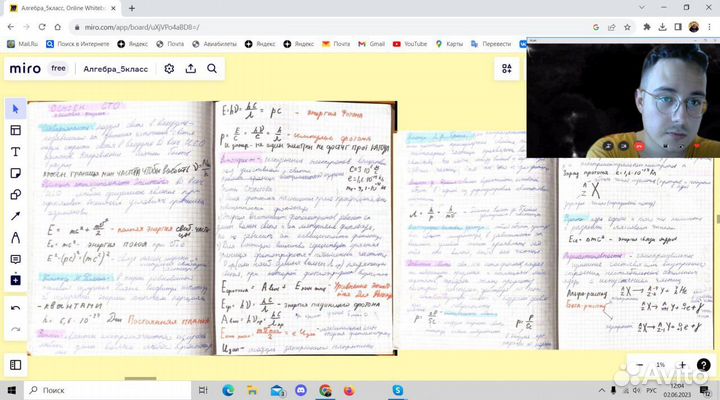Expand more tools in the left toolbar

coord(15,281)
